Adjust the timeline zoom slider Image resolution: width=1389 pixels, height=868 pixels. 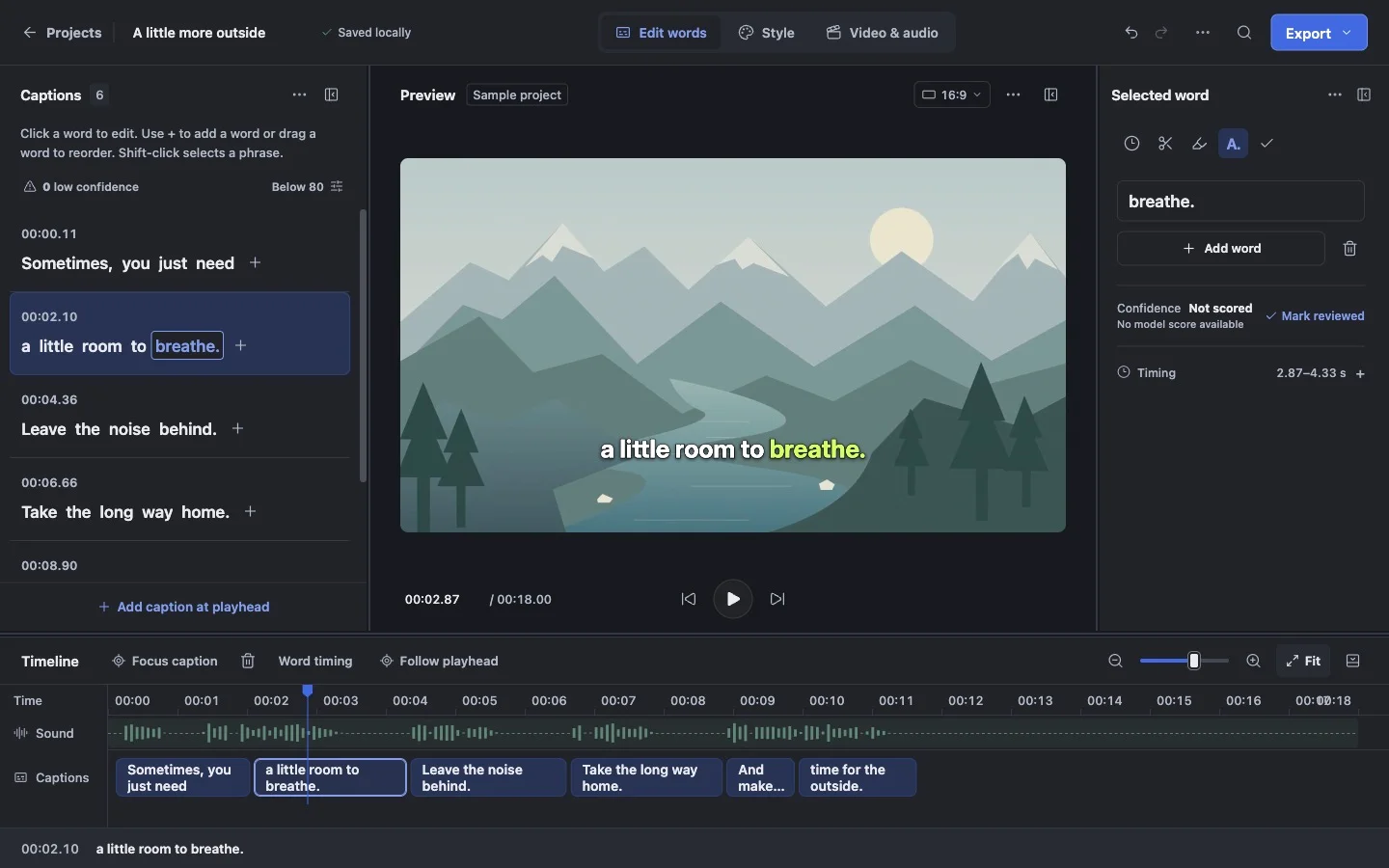click(1185, 661)
